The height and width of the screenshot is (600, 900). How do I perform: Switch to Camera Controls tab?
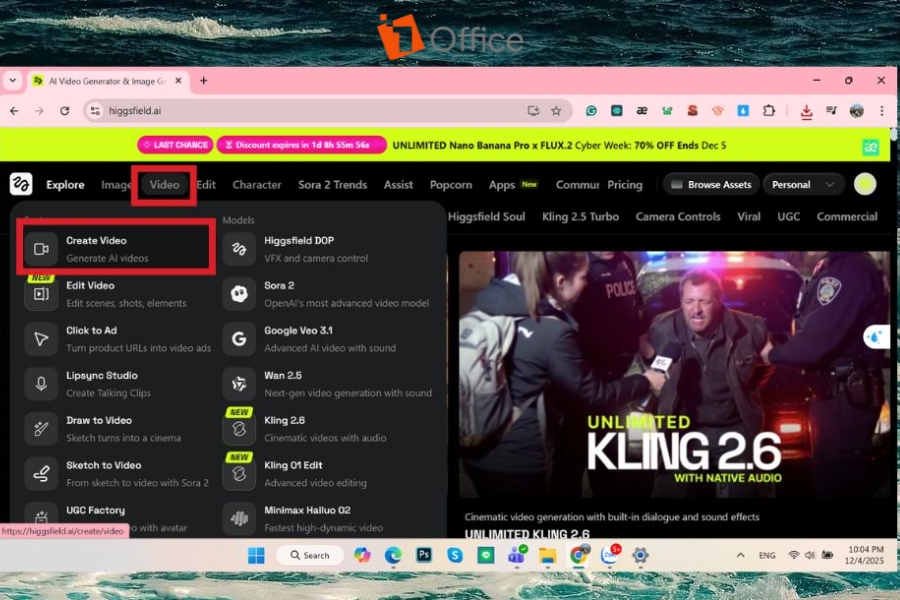tap(678, 216)
